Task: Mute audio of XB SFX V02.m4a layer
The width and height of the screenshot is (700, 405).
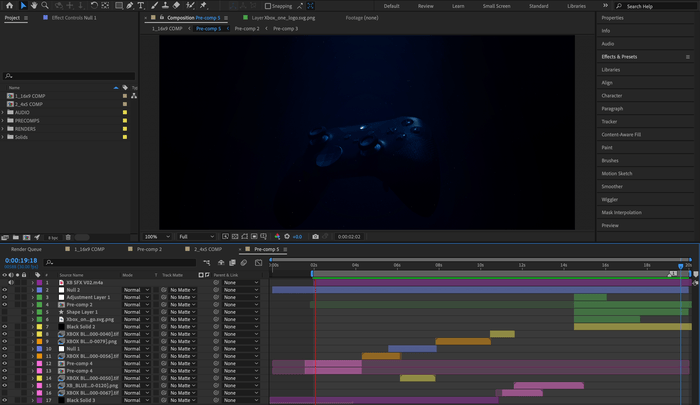Action: [x=11, y=283]
